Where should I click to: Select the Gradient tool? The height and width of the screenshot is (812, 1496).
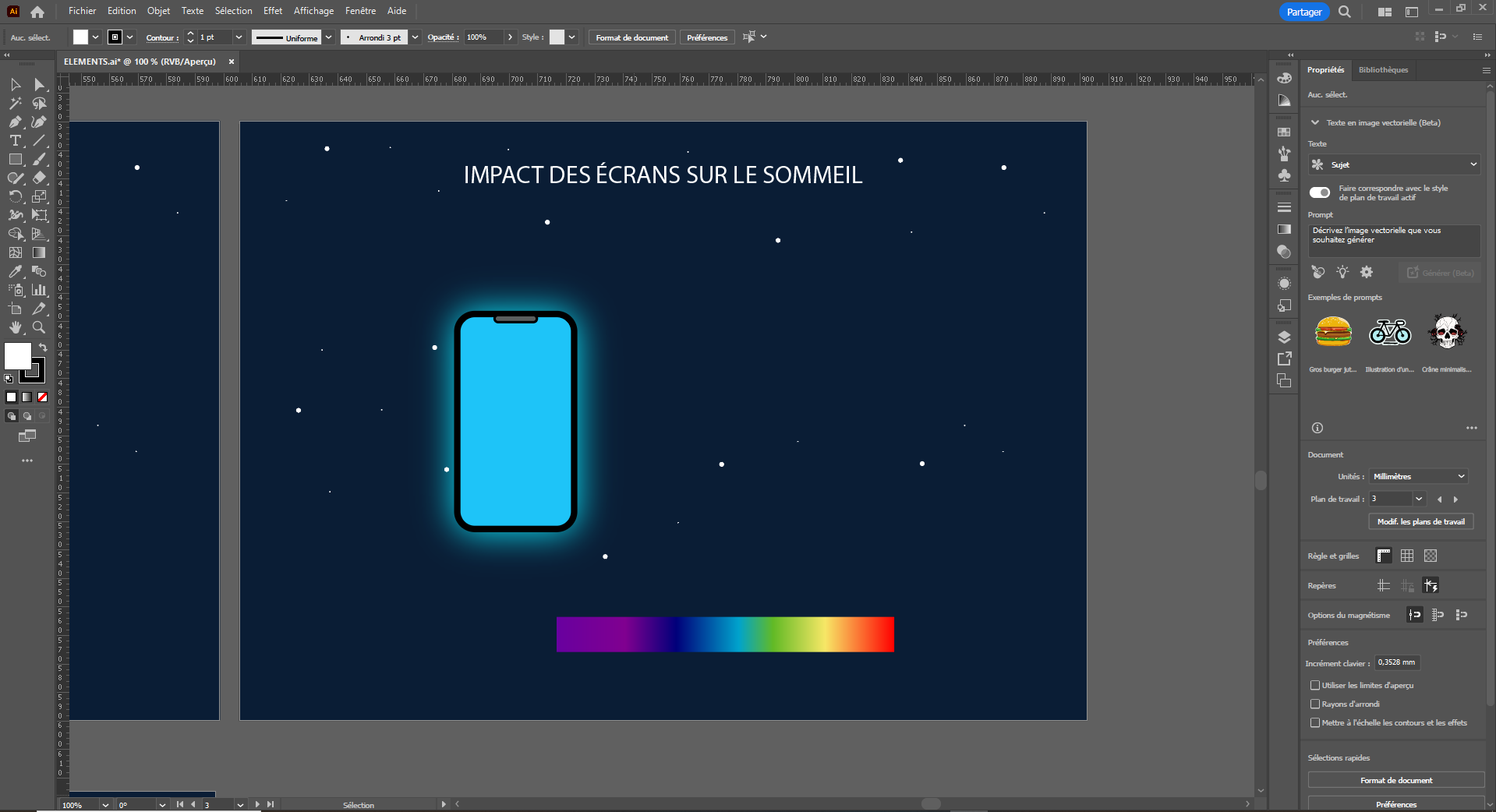[39, 252]
